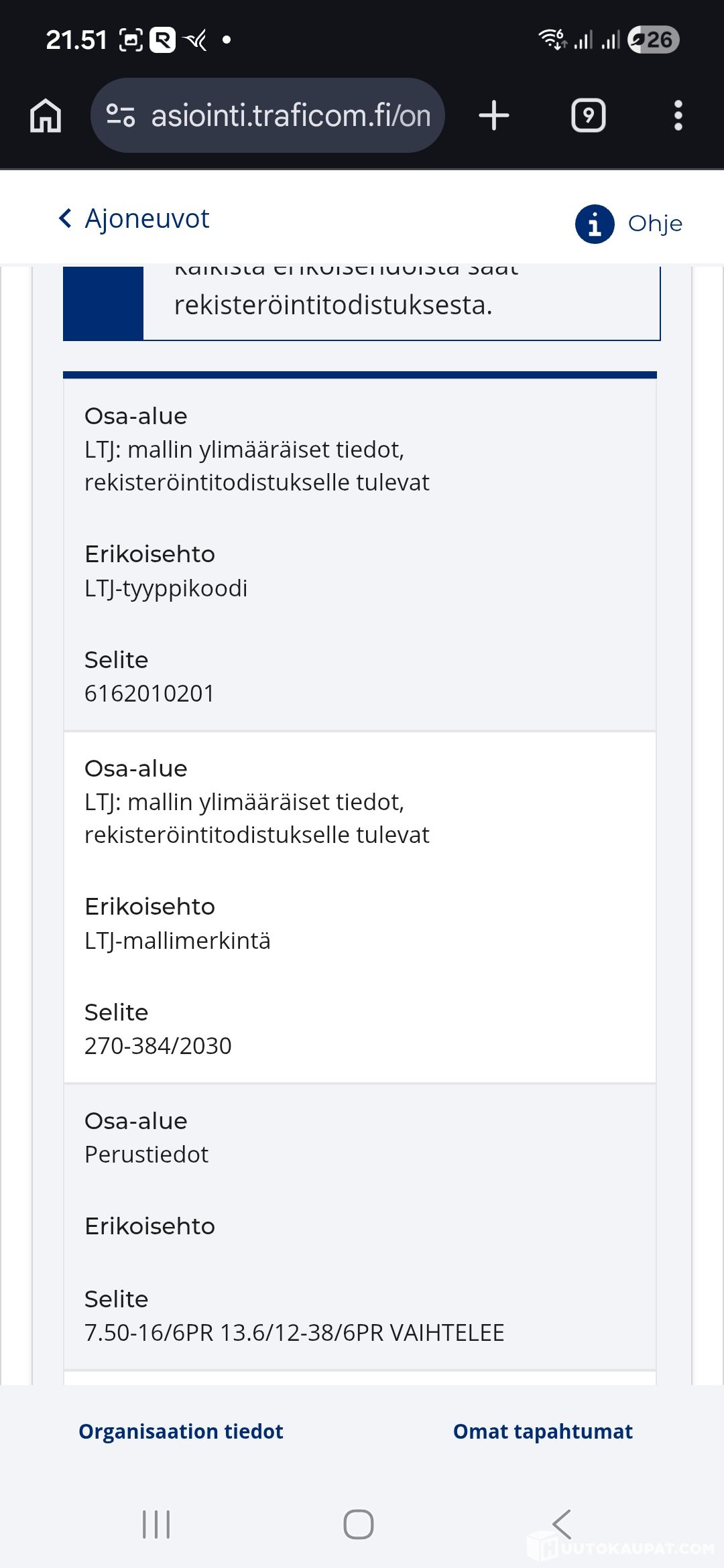
Task: Open the tab switcher showing 9 tabs
Action: [x=588, y=115]
